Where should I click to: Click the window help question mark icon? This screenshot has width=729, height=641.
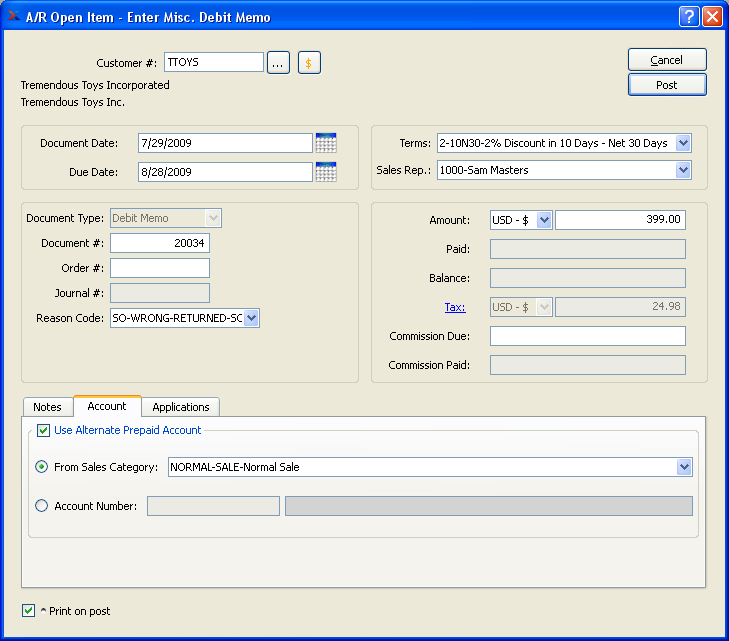[689, 17]
